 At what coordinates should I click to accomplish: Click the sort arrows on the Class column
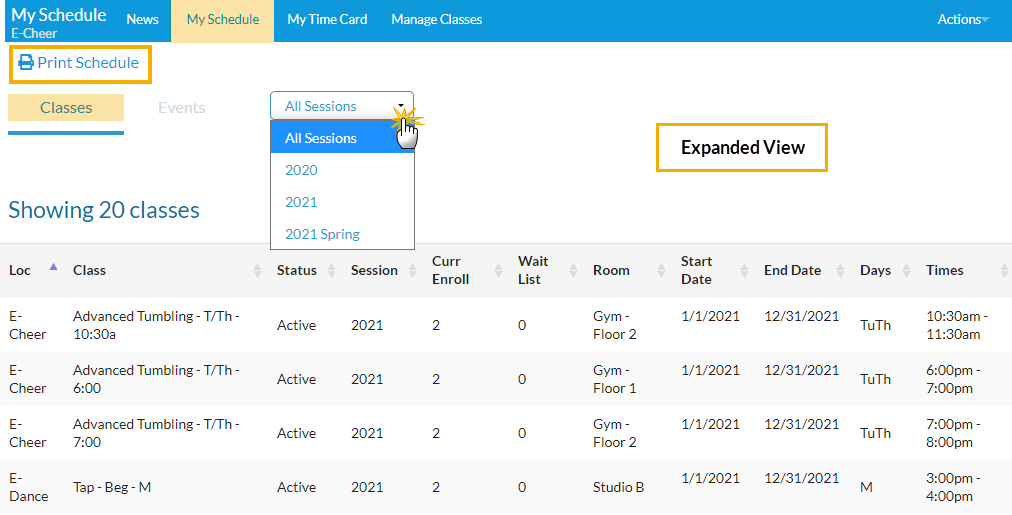tap(257, 270)
